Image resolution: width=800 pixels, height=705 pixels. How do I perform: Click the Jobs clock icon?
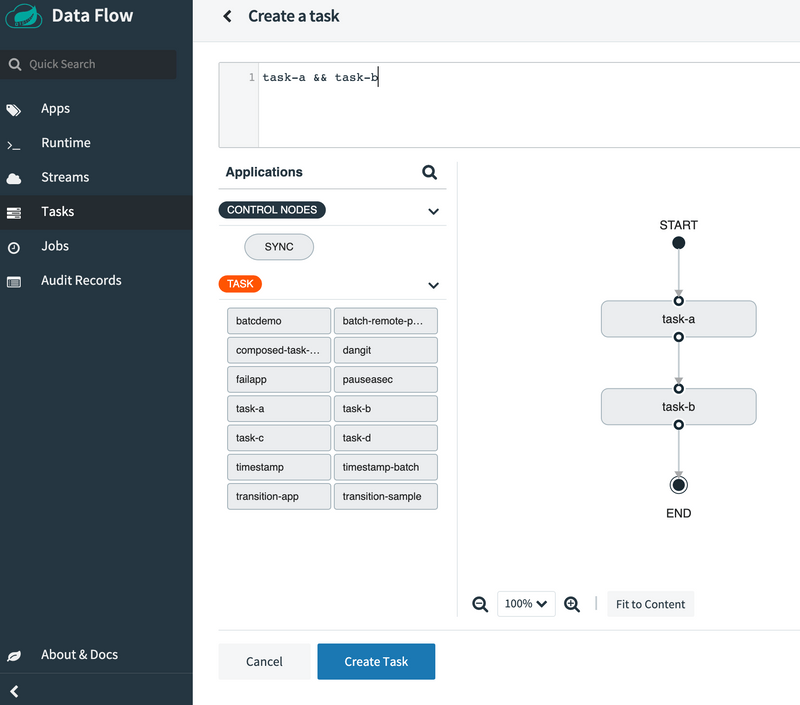pyautogui.click(x=14, y=248)
